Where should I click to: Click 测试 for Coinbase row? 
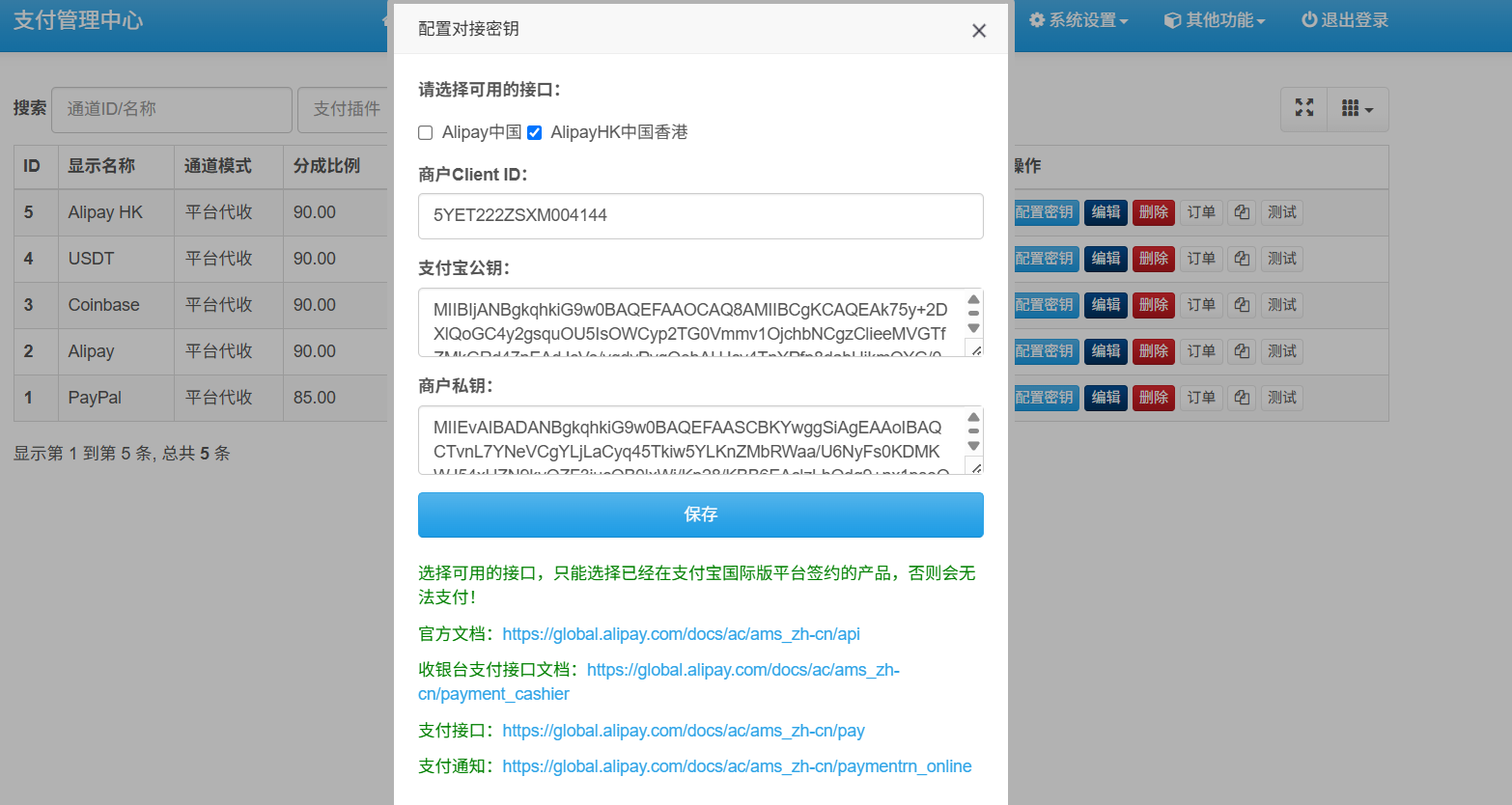coord(1282,305)
